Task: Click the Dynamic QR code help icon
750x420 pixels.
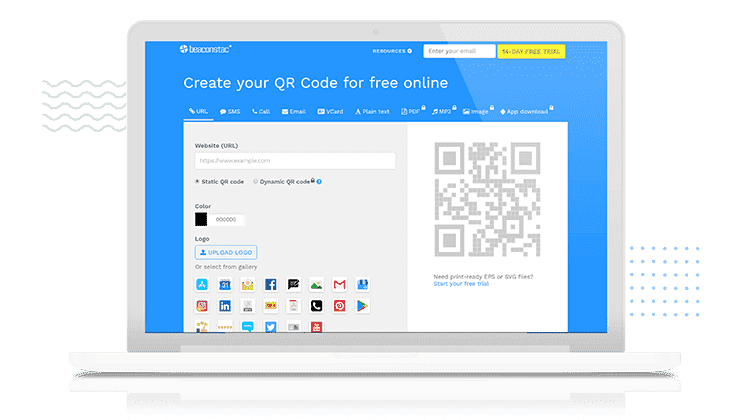Action: click(x=319, y=182)
